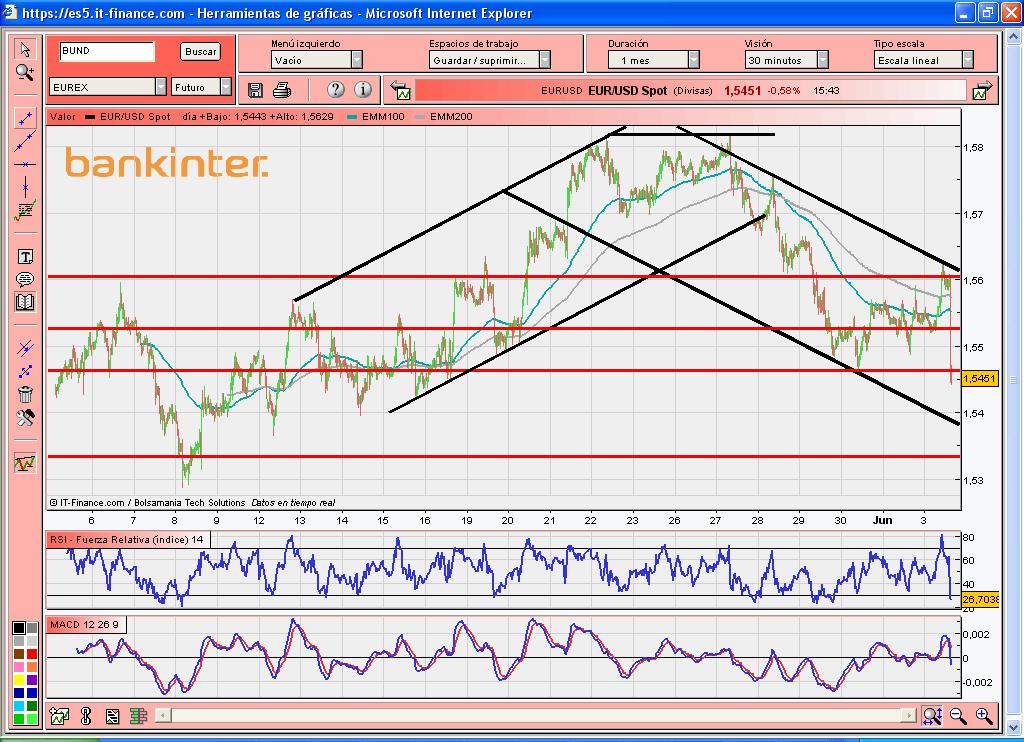Click the BUND search input field
The width and height of the screenshot is (1024, 742).
tap(107, 51)
